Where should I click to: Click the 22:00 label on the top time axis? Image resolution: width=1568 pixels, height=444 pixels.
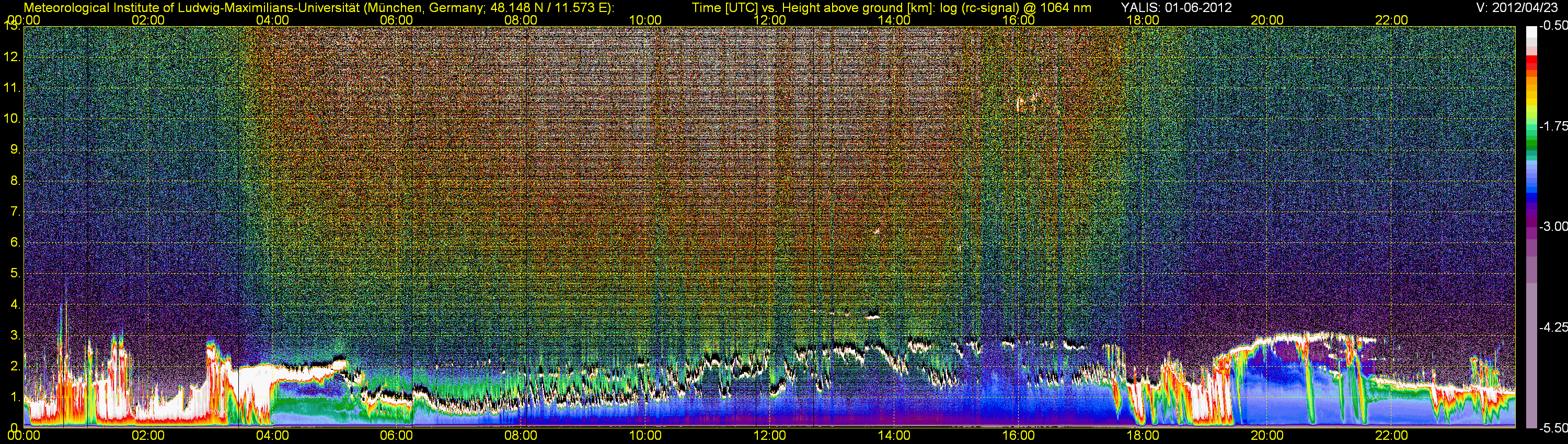1391,20
